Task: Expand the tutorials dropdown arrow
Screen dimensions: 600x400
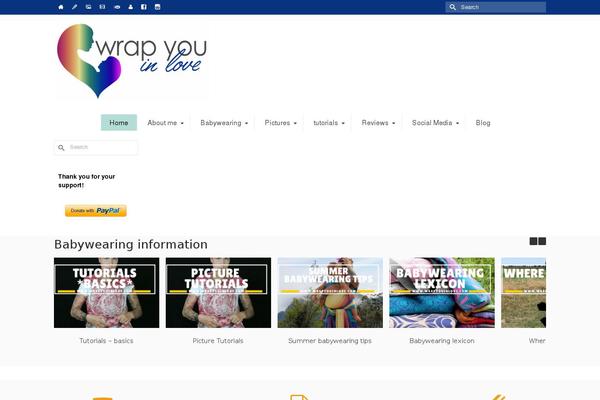Action: pos(343,123)
